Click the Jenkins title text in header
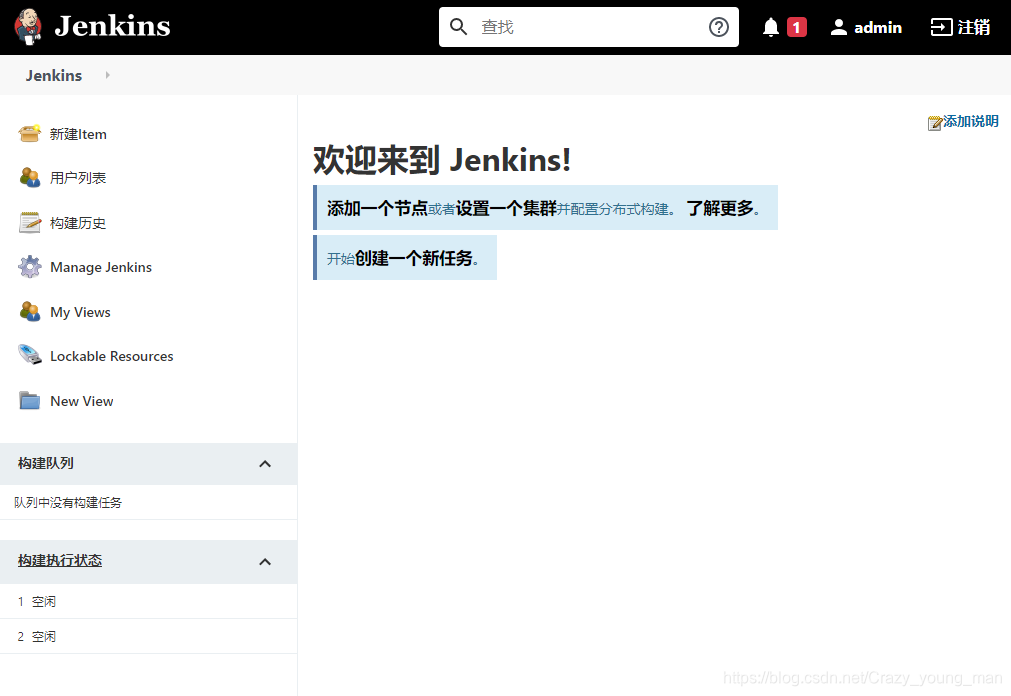Screen dimensions: 1011x696 pyautogui.click(x=112, y=26)
